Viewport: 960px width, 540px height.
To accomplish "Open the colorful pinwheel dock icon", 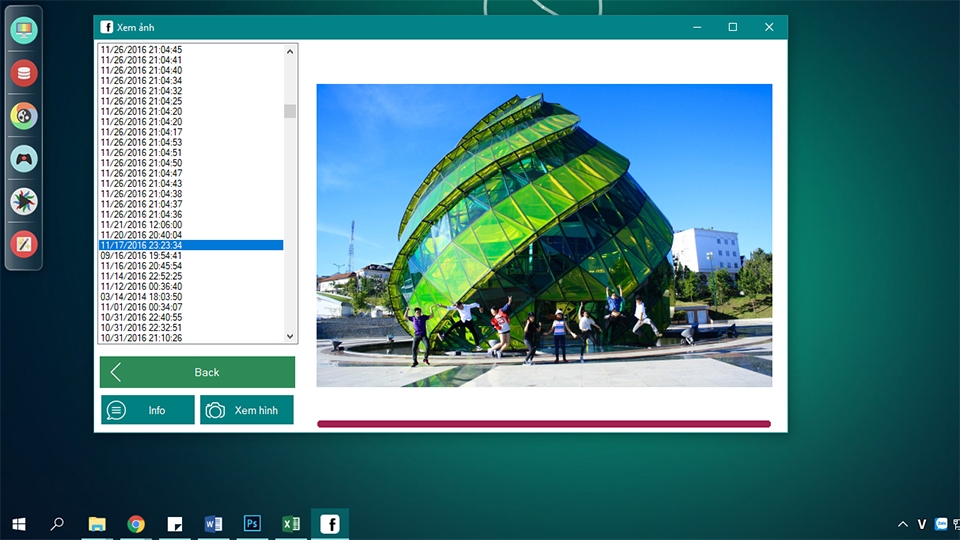I will pyautogui.click(x=24, y=202).
